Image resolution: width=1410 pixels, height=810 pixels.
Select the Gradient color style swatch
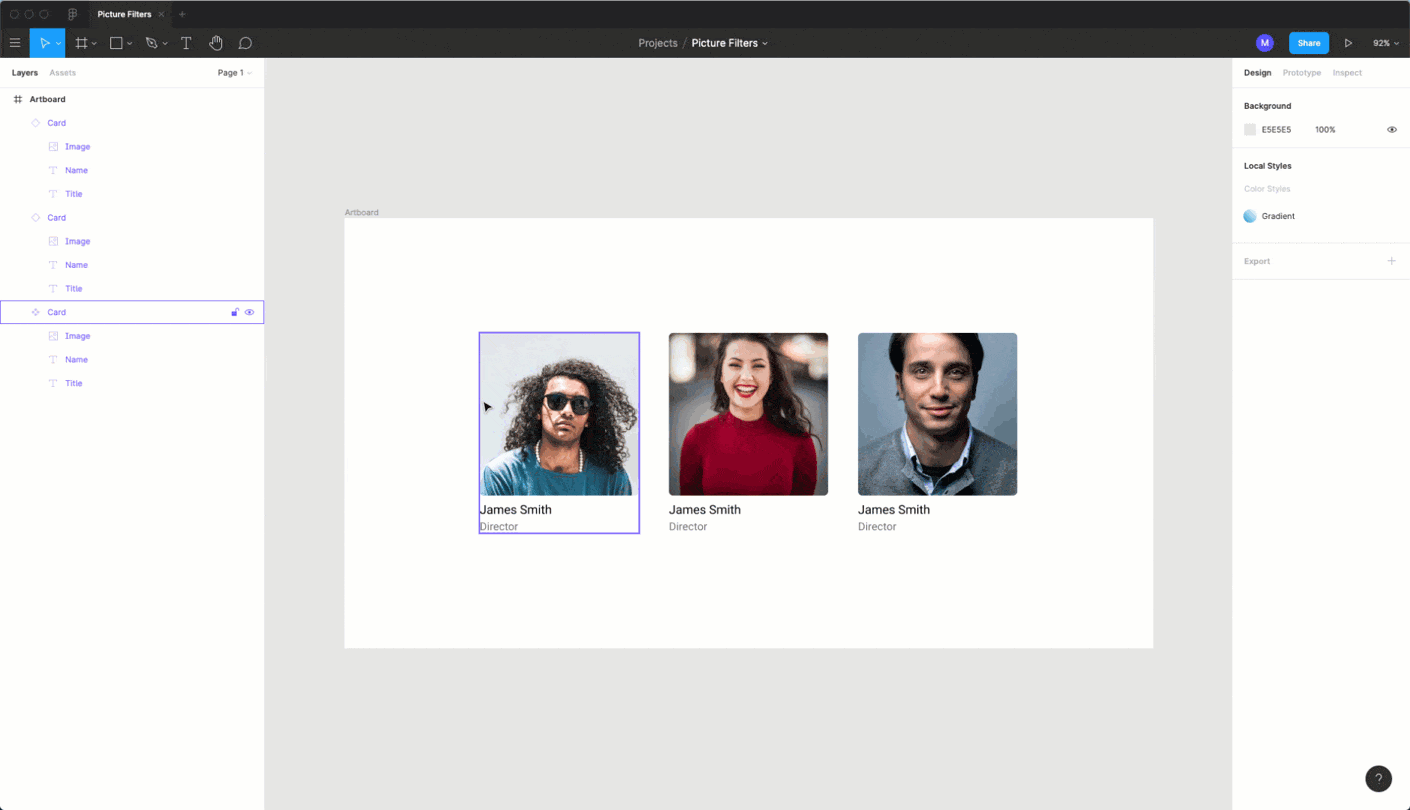1250,216
